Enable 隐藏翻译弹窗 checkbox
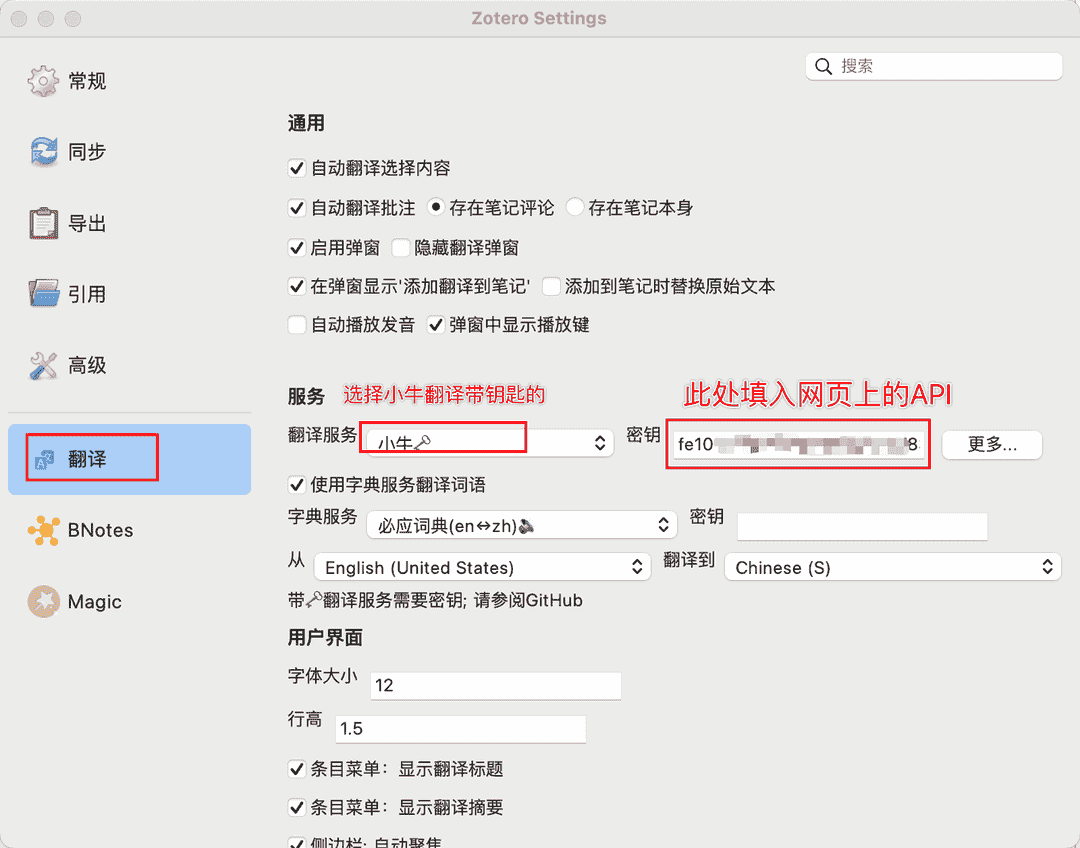The image size is (1080, 848). click(401, 247)
